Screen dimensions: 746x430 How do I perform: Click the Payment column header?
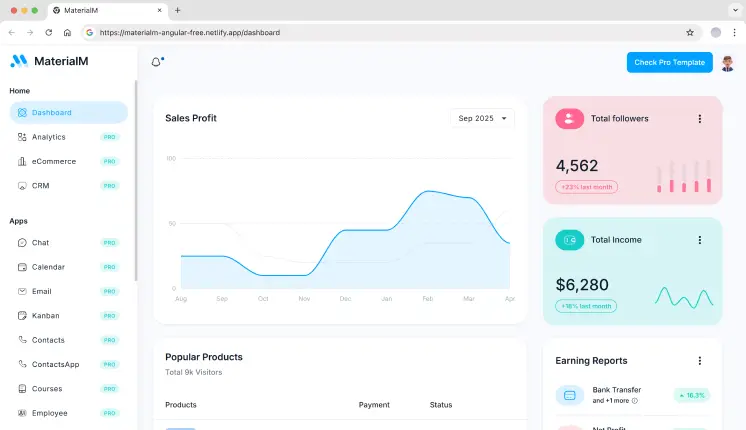click(x=374, y=405)
